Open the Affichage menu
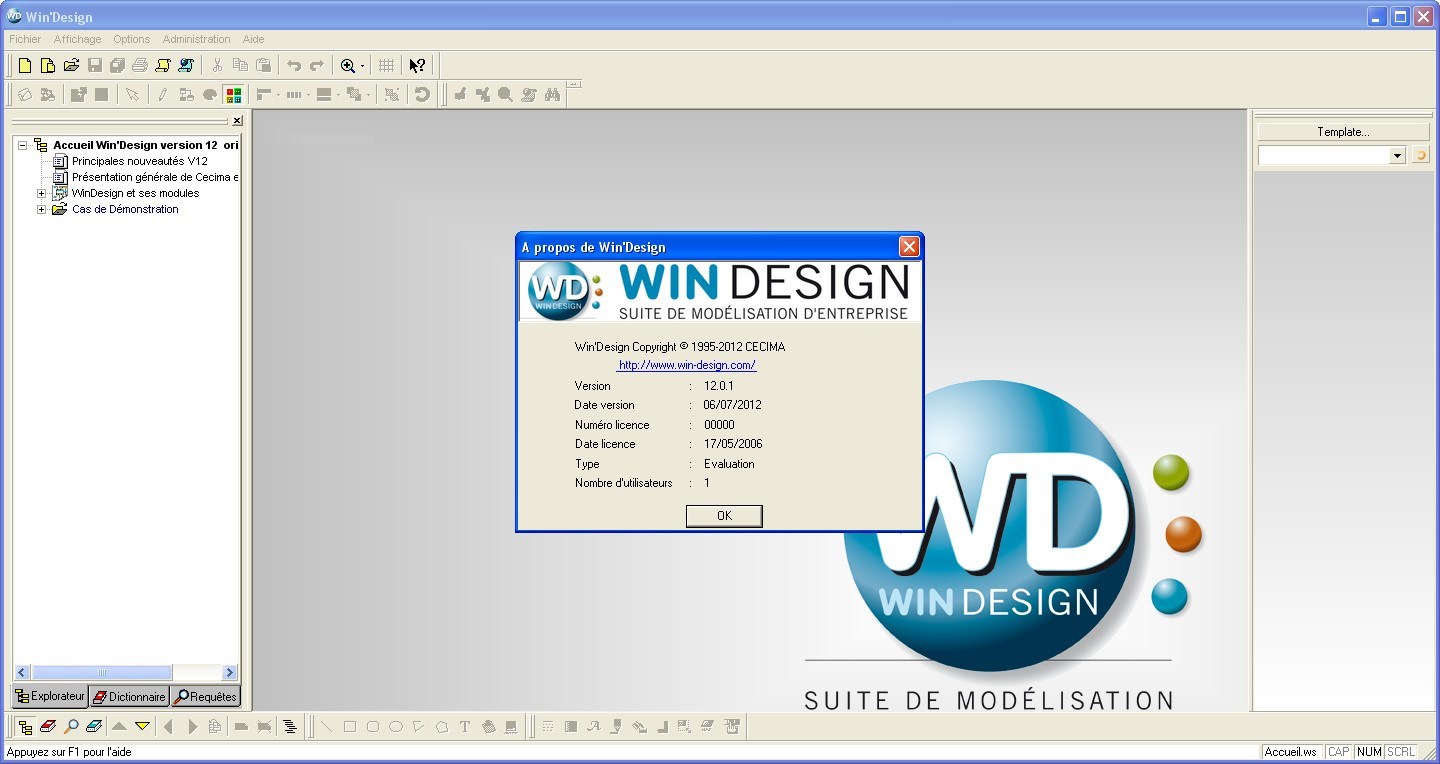Screen dimensions: 1440x764 click(77, 39)
